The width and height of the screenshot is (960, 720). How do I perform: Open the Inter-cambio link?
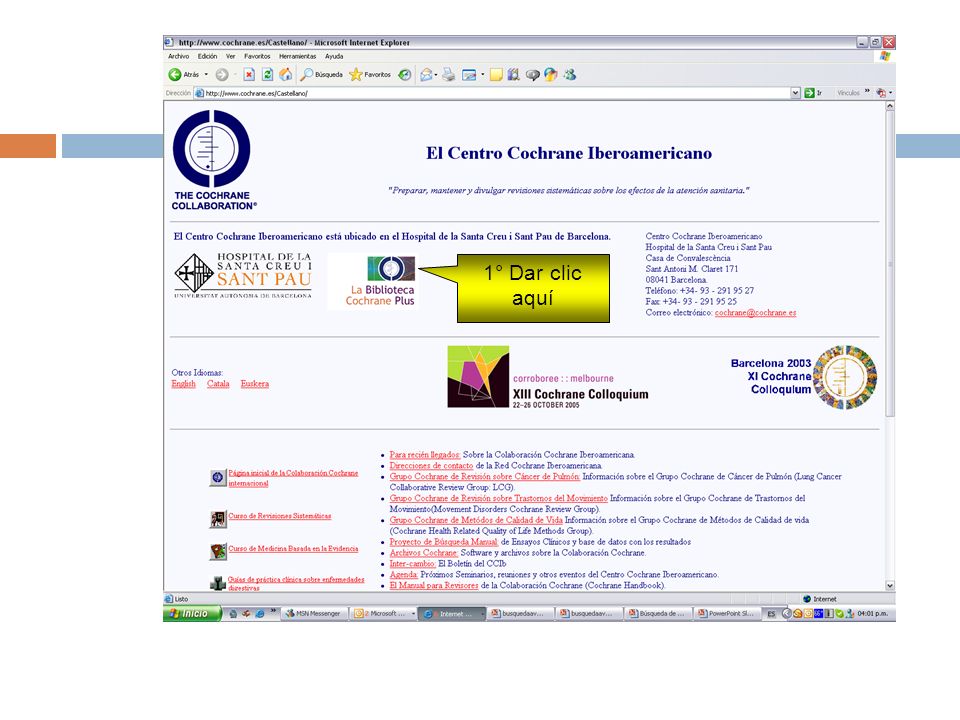pyautogui.click(x=413, y=564)
